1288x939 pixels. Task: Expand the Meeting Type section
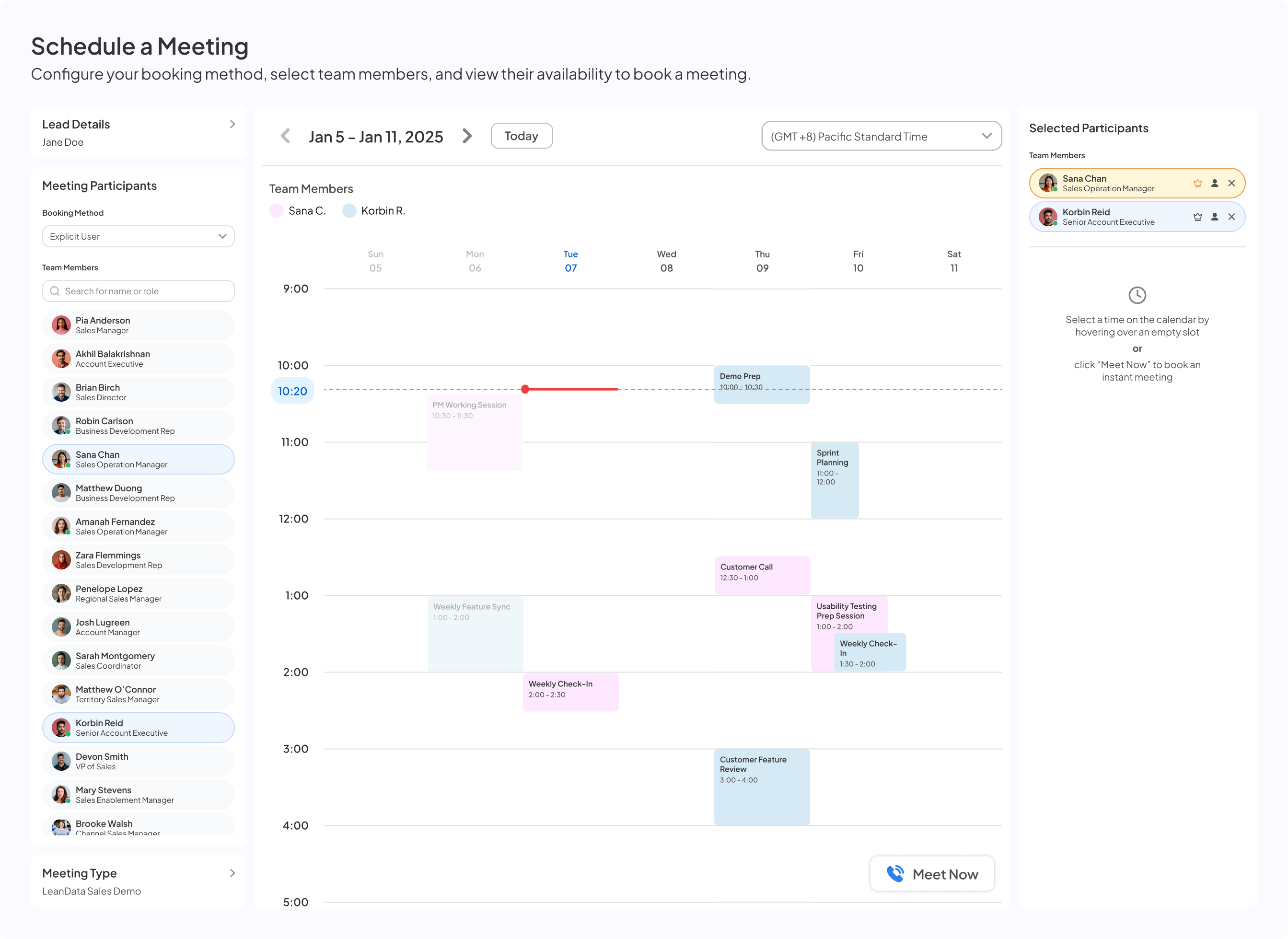(x=232, y=873)
